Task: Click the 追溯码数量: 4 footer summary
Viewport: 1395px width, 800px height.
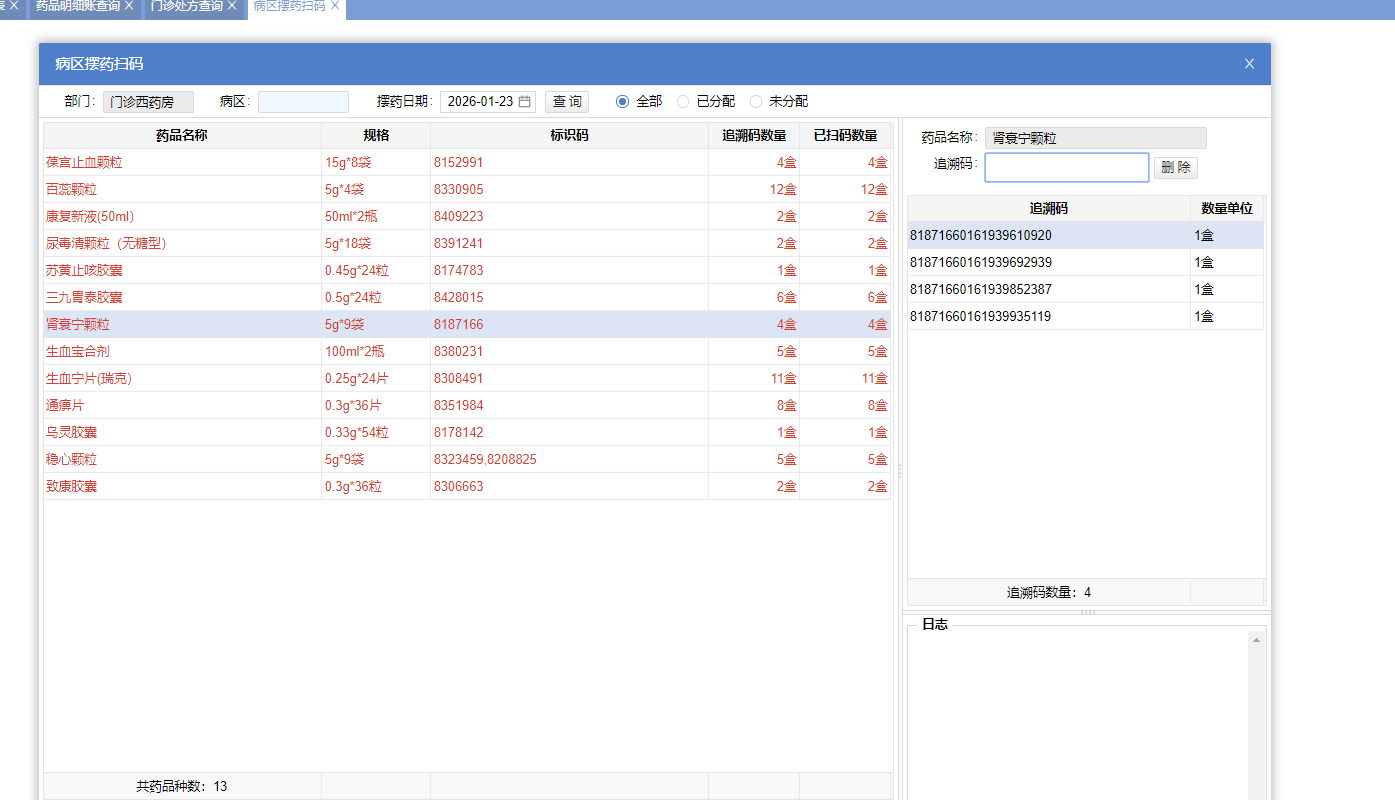Action: tap(1049, 592)
